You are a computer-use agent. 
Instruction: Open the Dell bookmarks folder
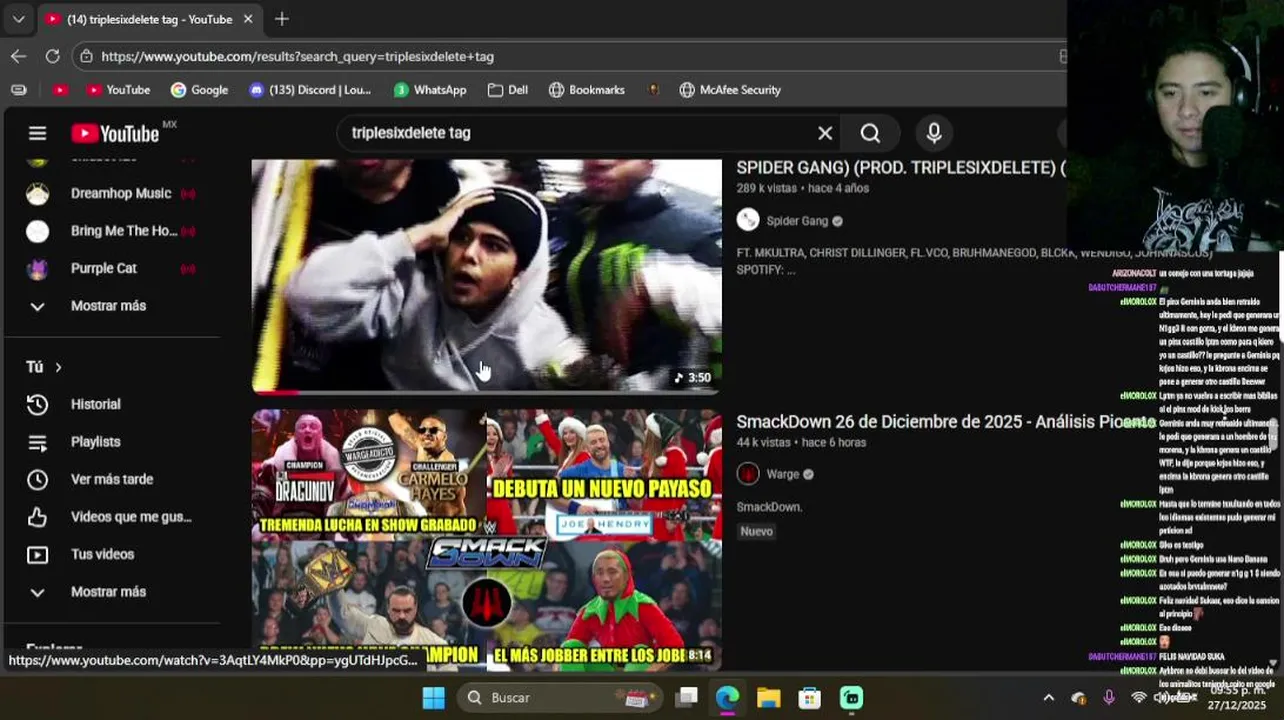tap(508, 90)
